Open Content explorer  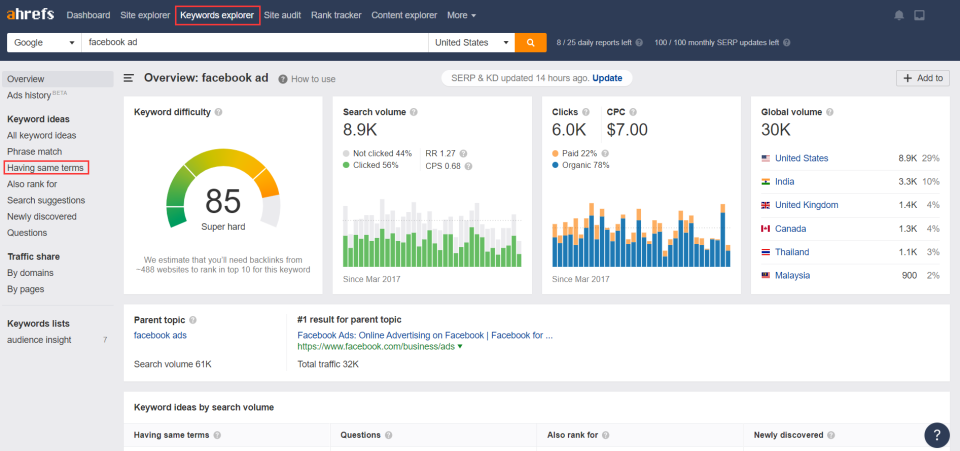[404, 15]
